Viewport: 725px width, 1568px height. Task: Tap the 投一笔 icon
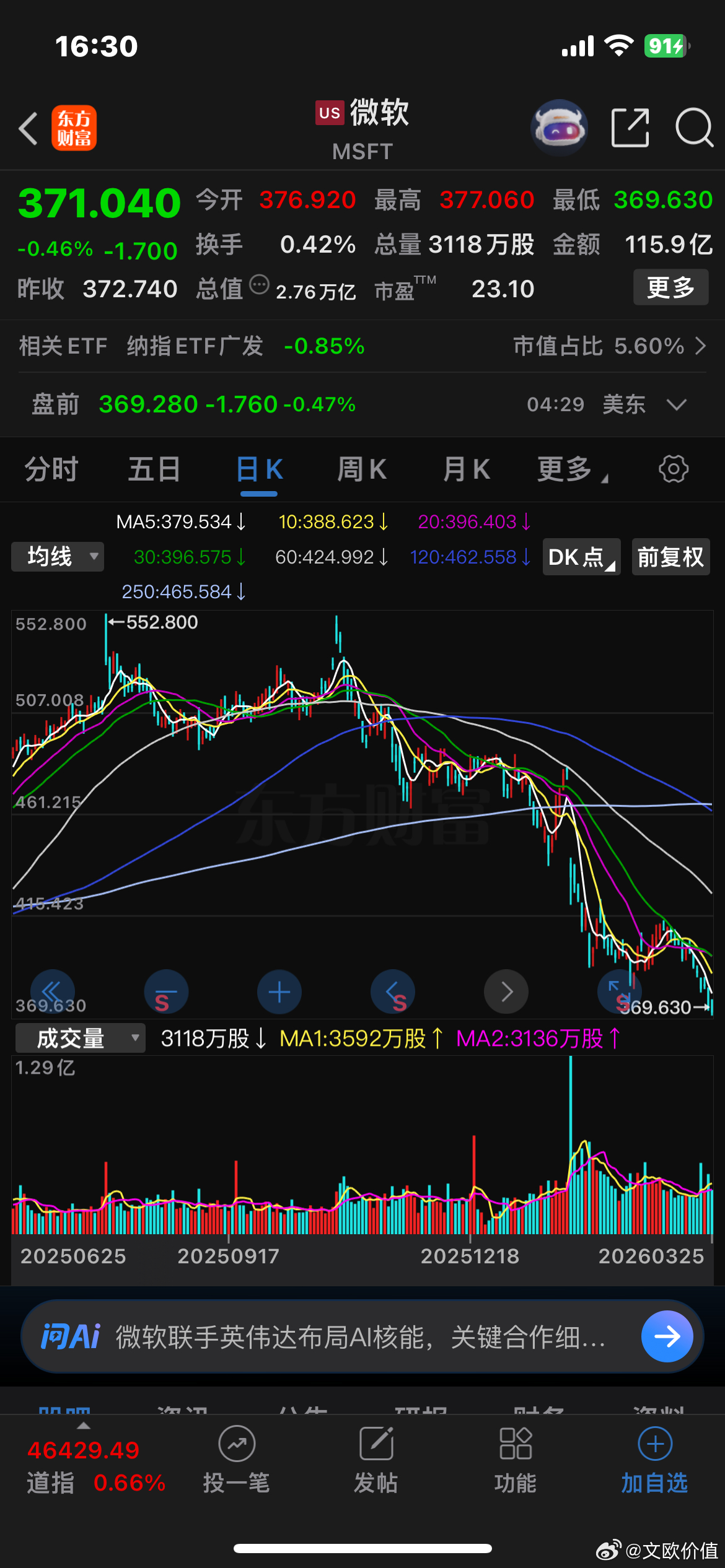[x=237, y=1443]
